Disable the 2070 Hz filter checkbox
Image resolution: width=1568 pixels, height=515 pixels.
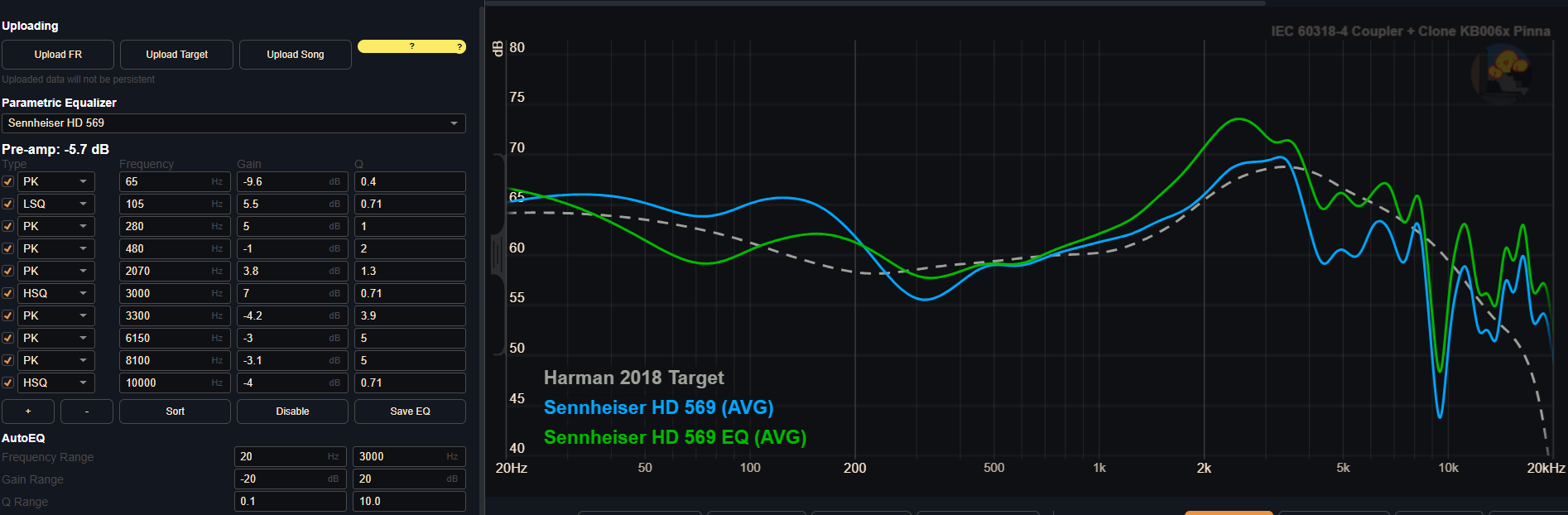pos(7,271)
